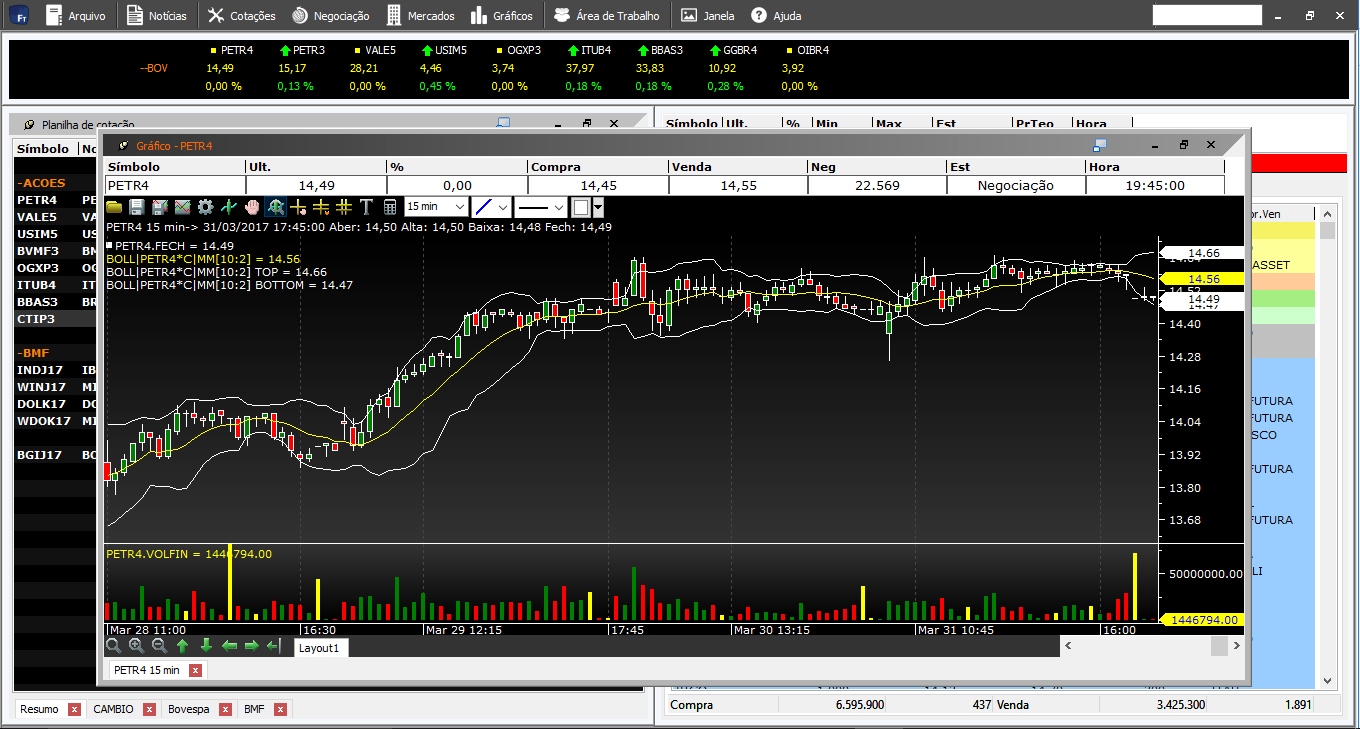Select the double horizontal line tool

[321, 207]
